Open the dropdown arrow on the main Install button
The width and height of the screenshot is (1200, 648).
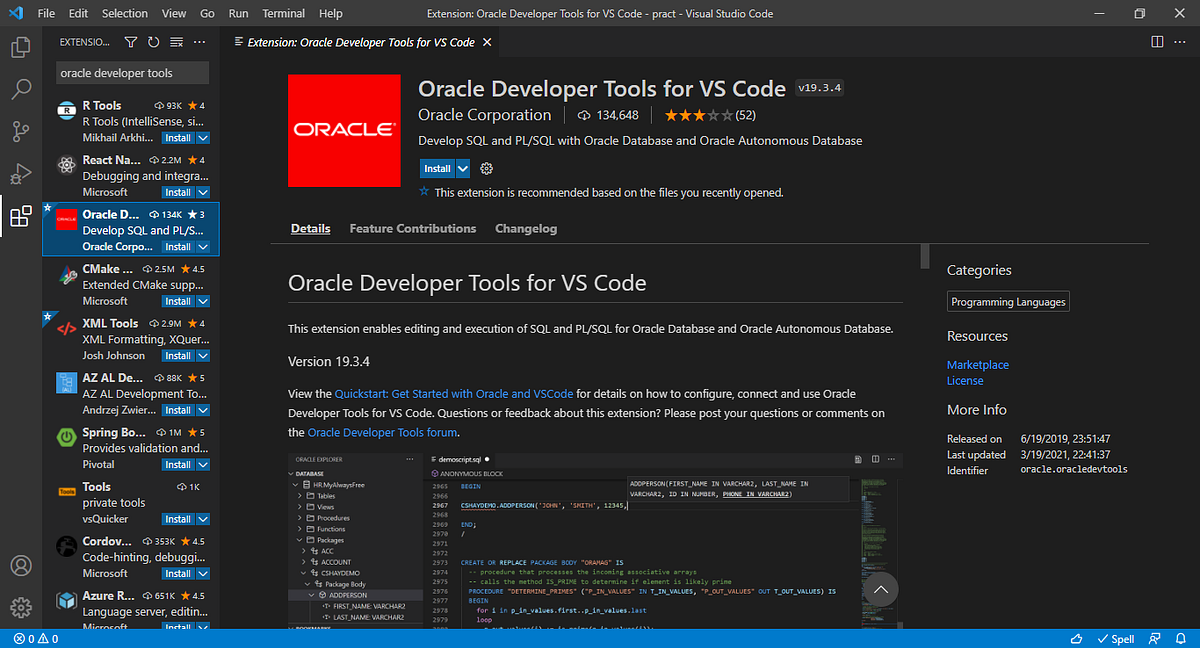(460, 168)
